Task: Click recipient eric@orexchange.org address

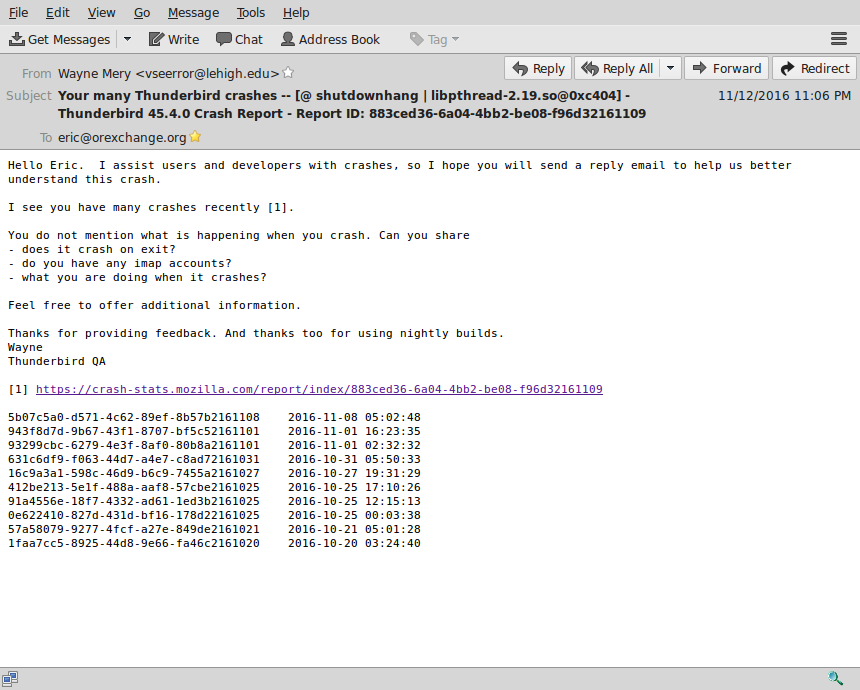Action: click(122, 138)
